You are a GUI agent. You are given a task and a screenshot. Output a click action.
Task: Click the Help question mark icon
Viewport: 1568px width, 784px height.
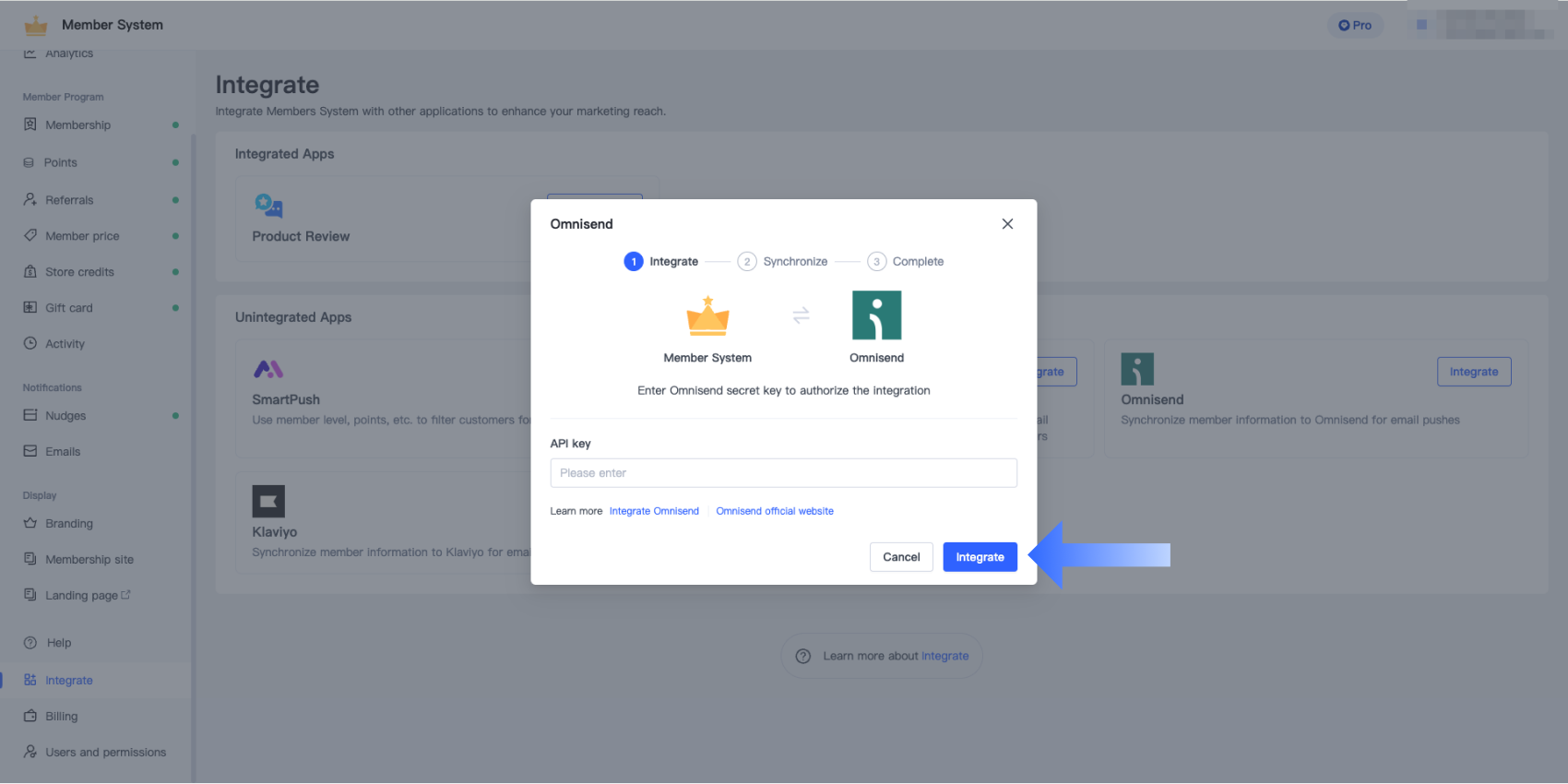coord(30,643)
